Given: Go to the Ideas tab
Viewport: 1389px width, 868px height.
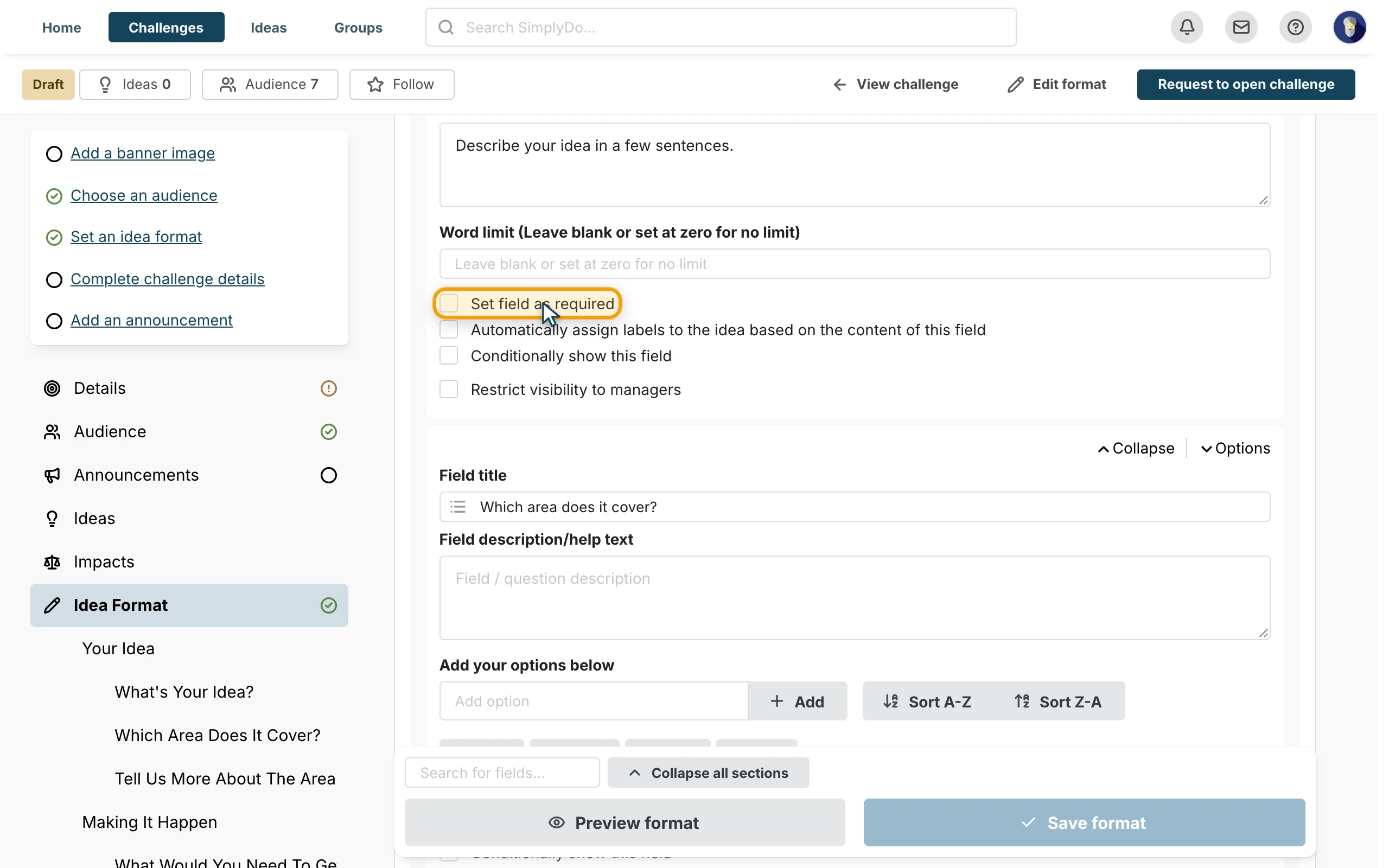Looking at the screenshot, I should pos(269,27).
